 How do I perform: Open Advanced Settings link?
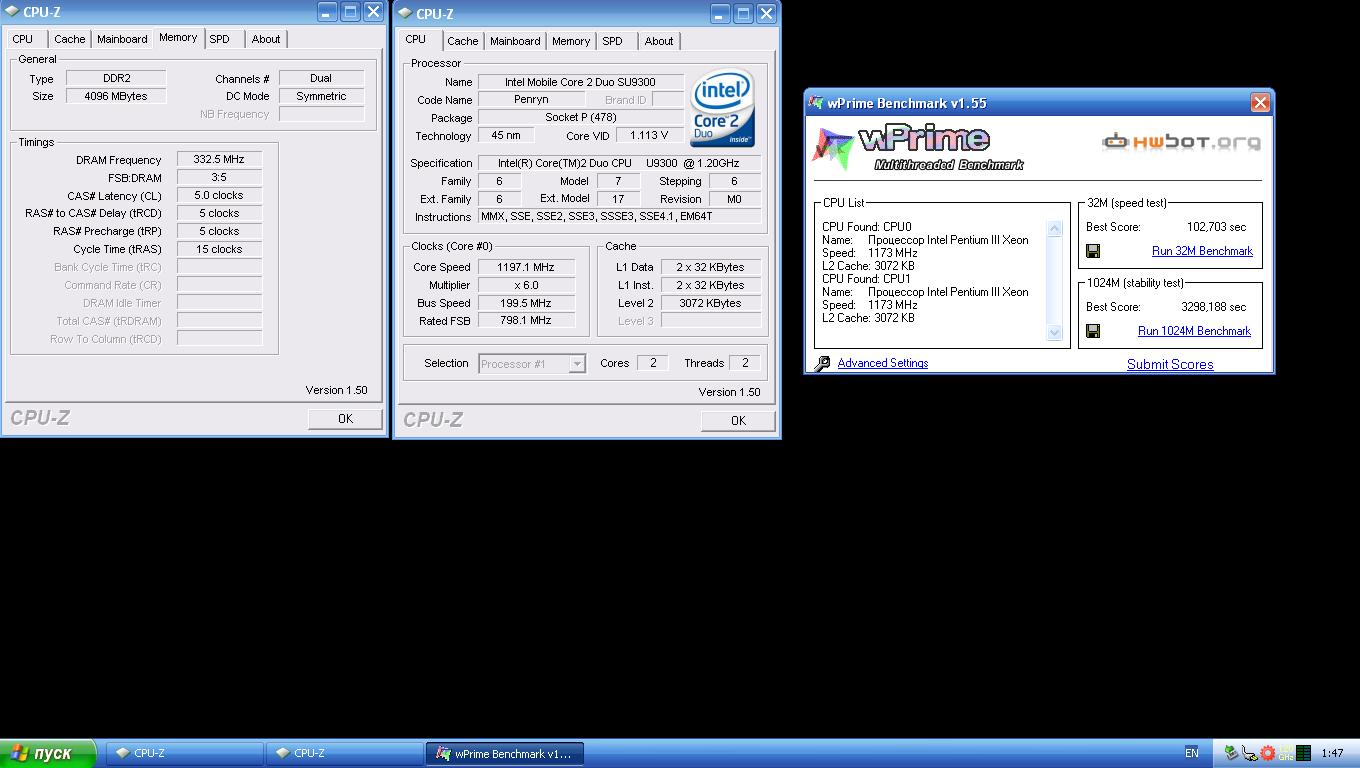tap(883, 363)
